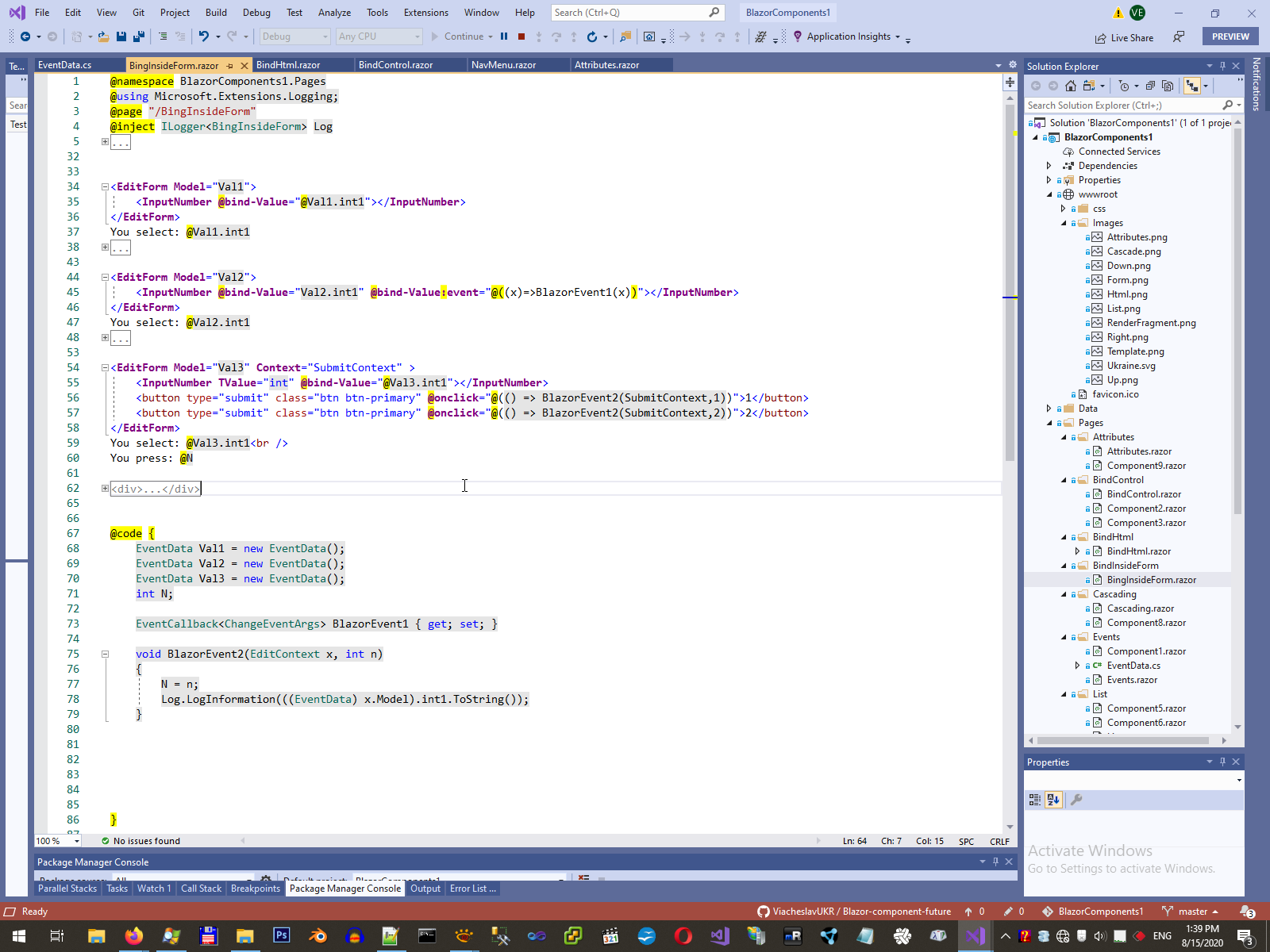The image size is (1270, 952).
Task: Open the Any CPU platform dropdown
Action: point(379,36)
